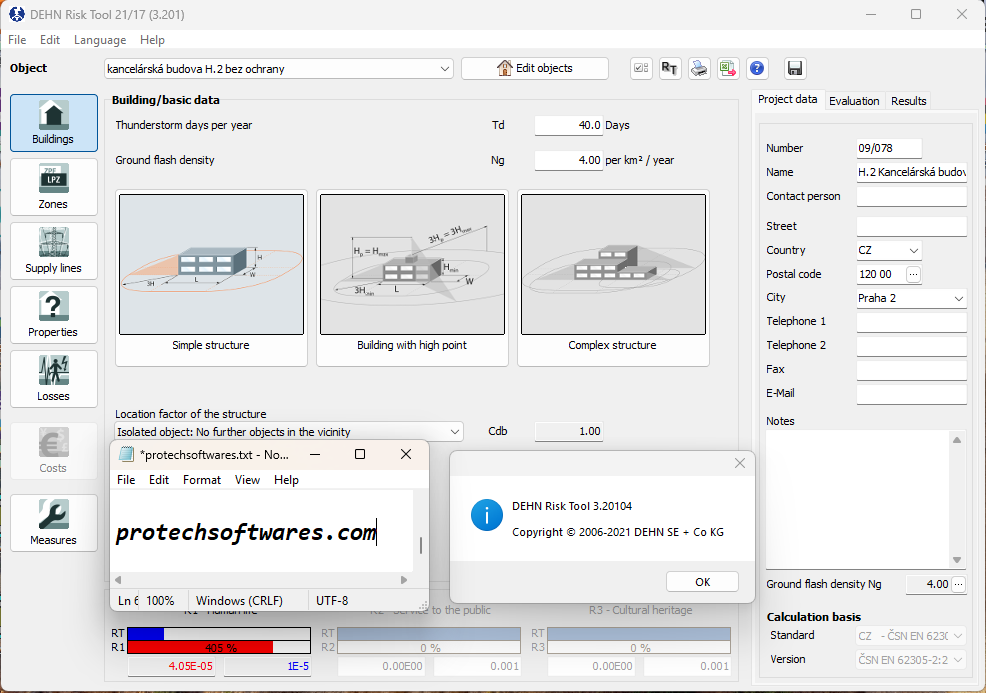Click the project Name field

tap(912, 172)
